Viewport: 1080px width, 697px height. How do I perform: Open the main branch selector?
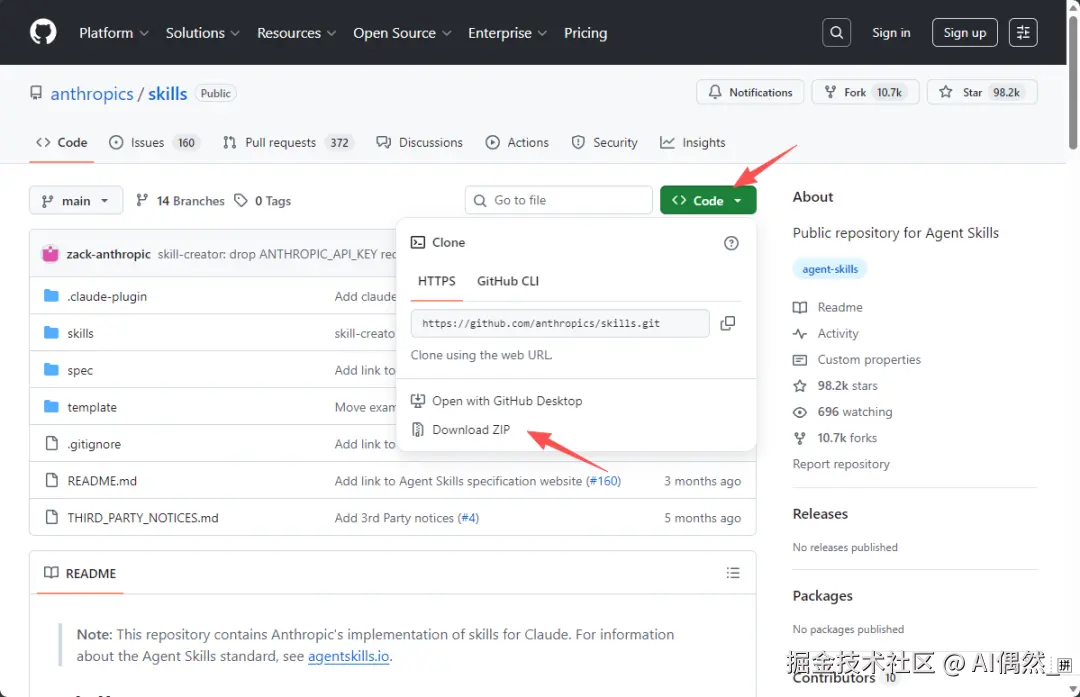point(76,200)
